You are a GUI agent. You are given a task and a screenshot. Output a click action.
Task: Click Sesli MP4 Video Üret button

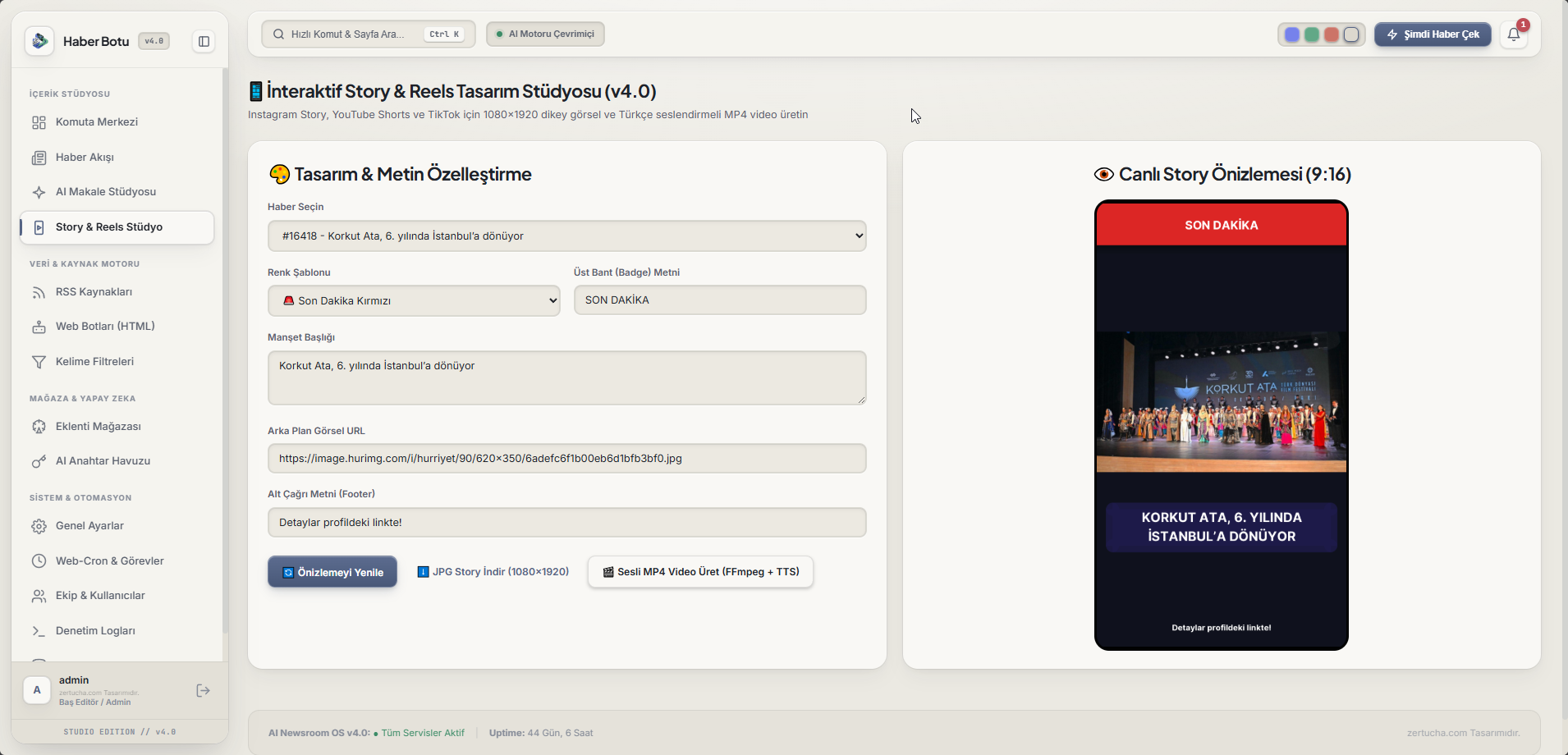[700, 572]
